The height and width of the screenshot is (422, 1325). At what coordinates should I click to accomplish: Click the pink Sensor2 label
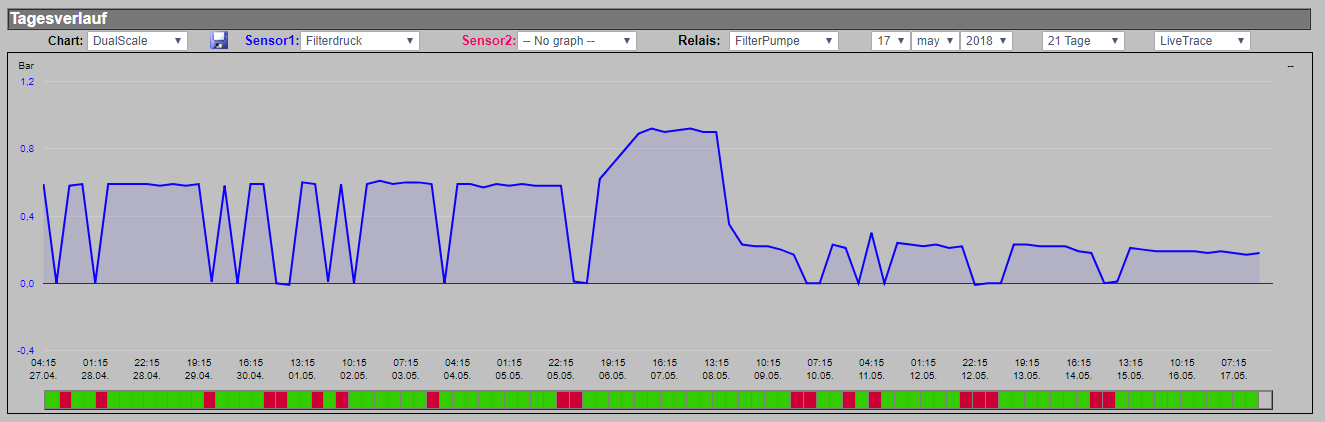(489, 41)
